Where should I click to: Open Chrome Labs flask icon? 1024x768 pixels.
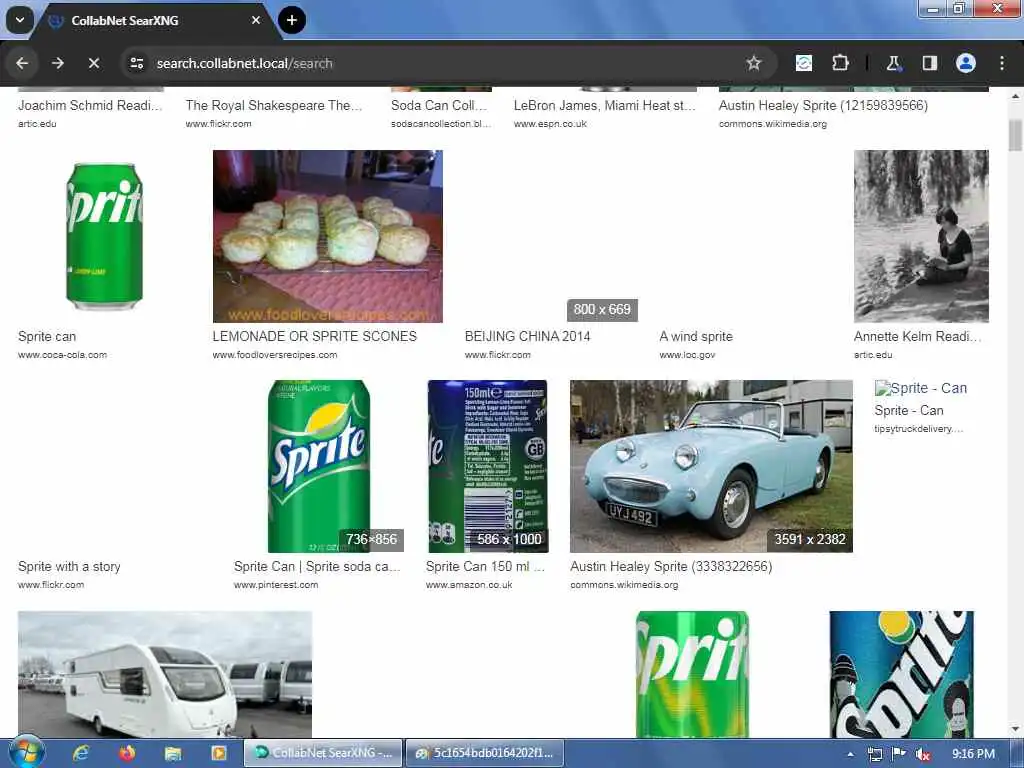pyautogui.click(x=893, y=63)
